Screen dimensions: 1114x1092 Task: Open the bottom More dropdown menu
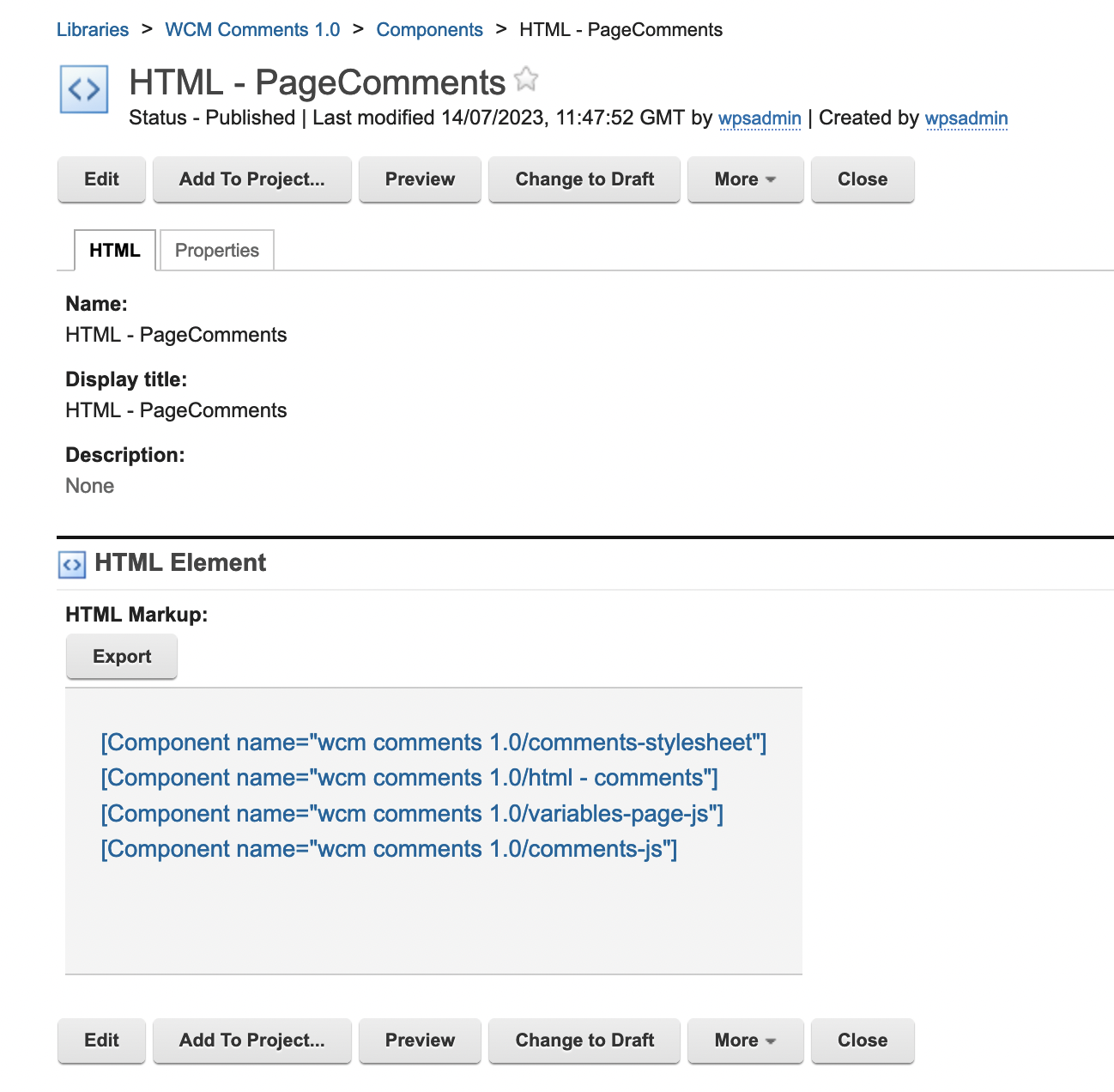coord(744,1040)
